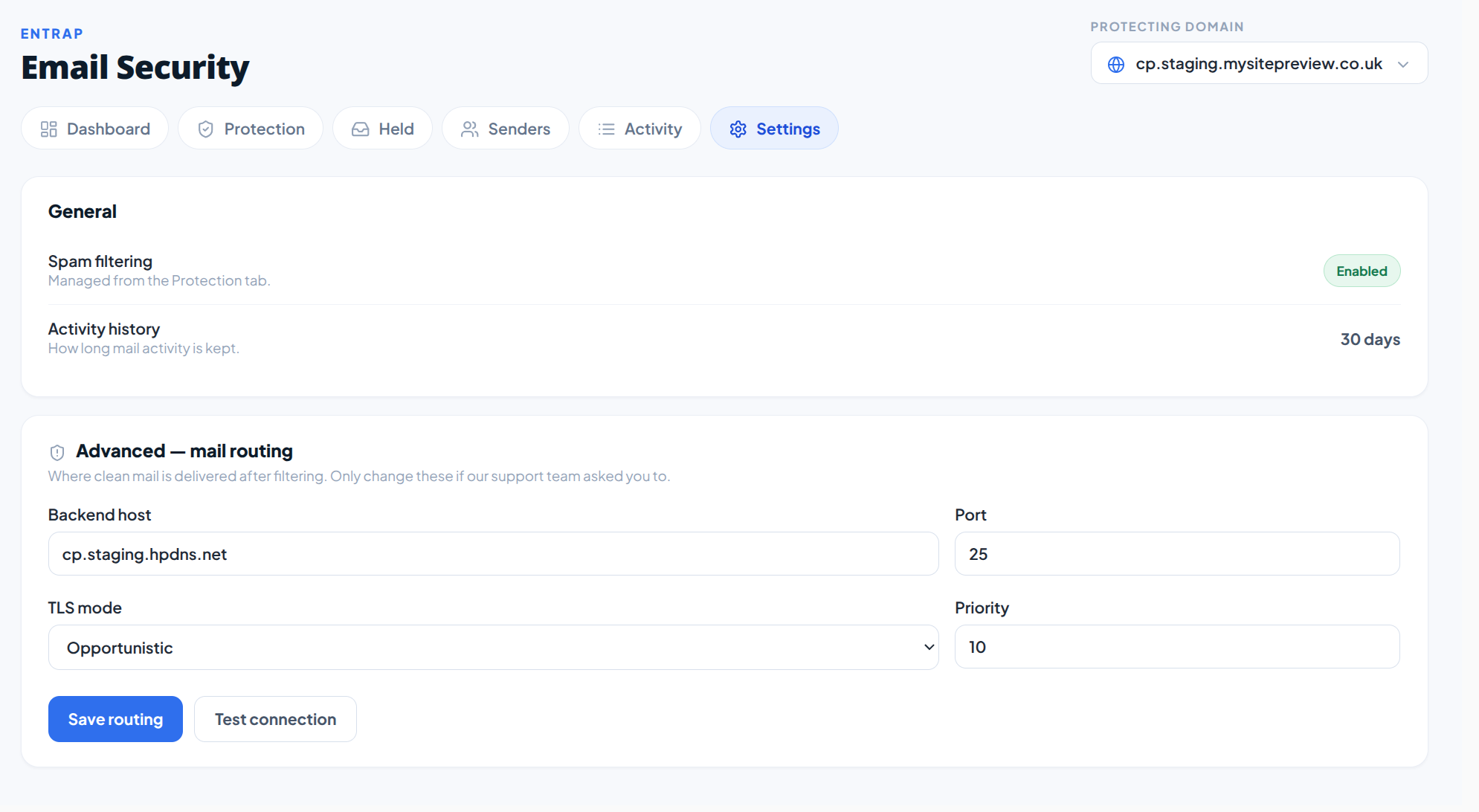
Task: Focus the Priority input field
Action: click(1177, 647)
